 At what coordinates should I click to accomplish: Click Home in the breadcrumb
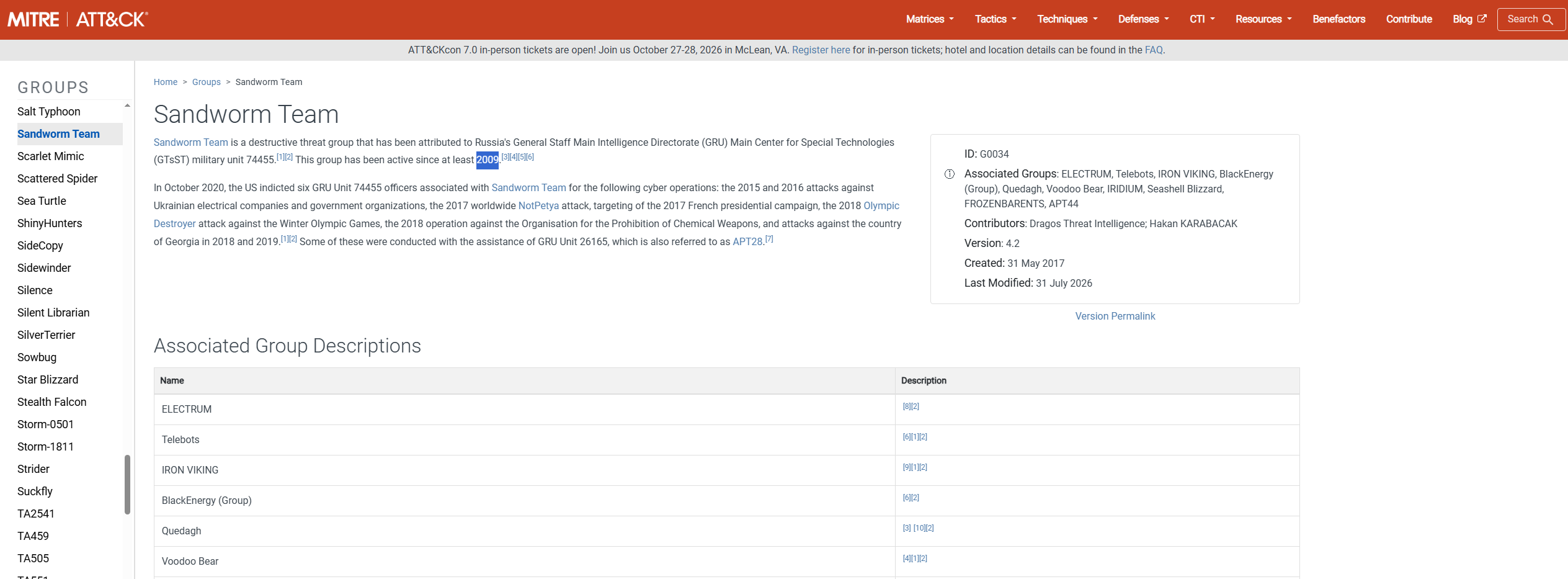166,82
